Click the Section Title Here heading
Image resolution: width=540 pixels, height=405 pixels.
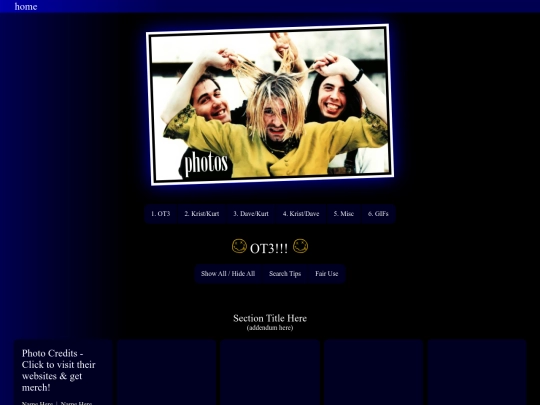pyautogui.click(x=270, y=318)
